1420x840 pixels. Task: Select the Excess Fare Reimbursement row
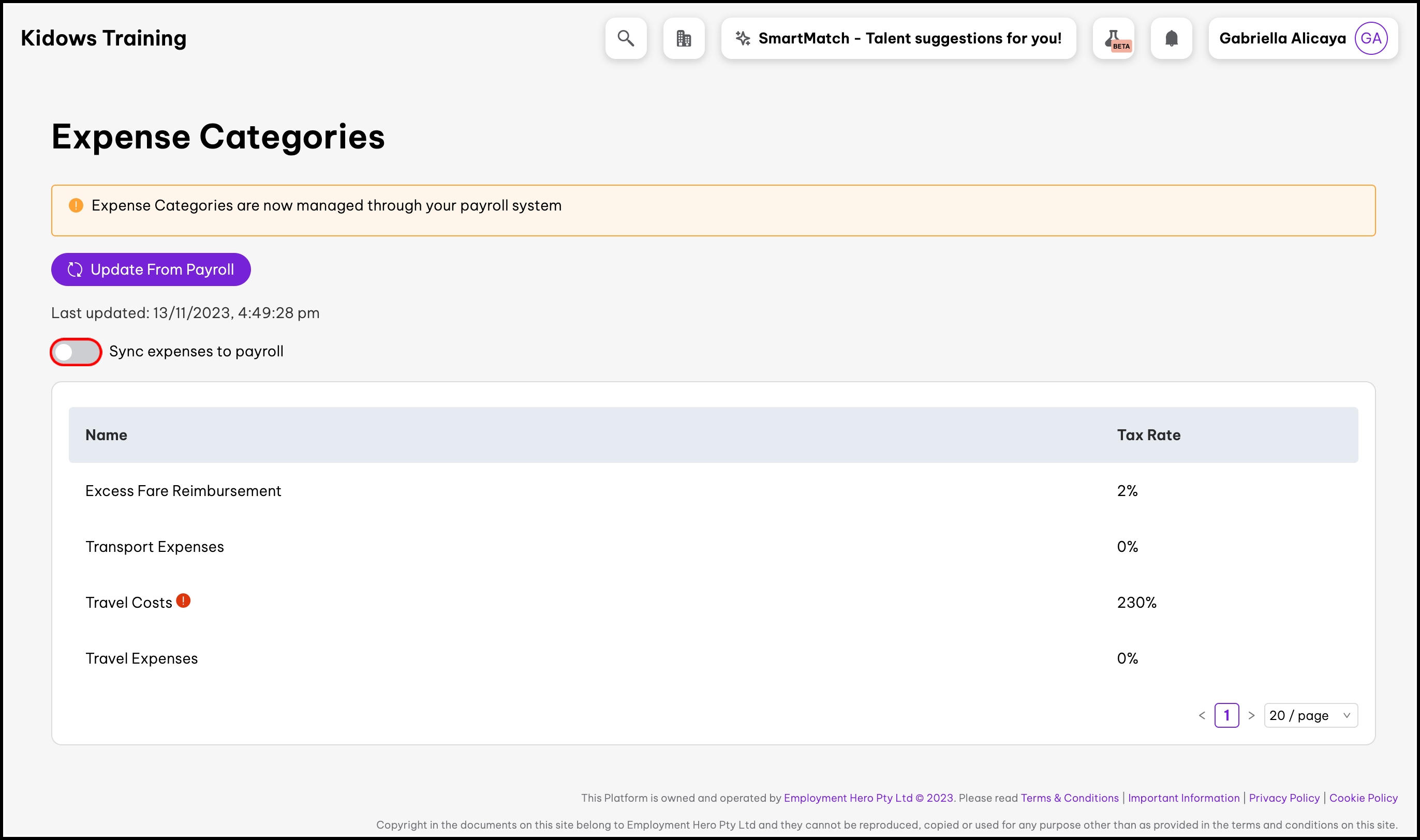pyautogui.click(x=183, y=491)
